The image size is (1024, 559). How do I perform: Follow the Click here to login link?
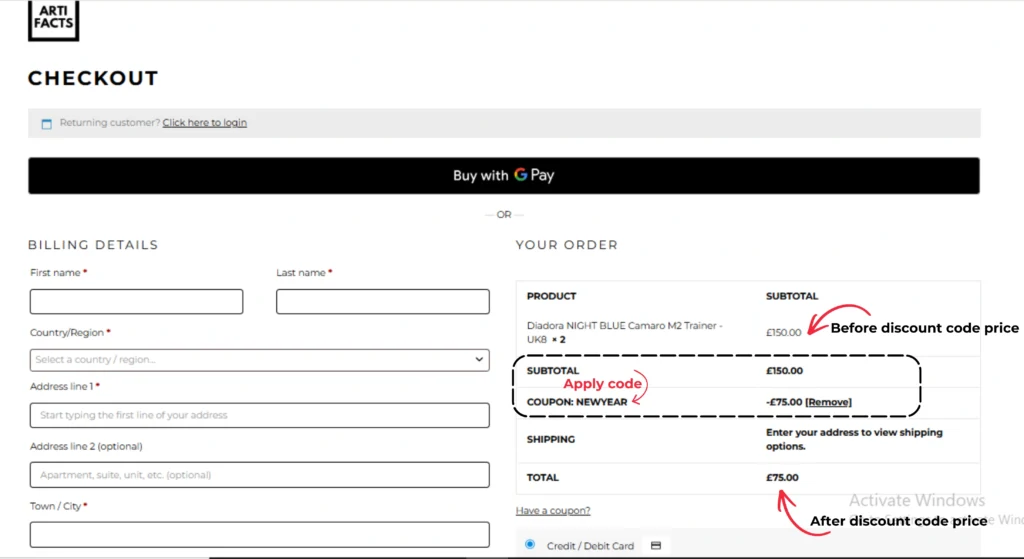[204, 123]
